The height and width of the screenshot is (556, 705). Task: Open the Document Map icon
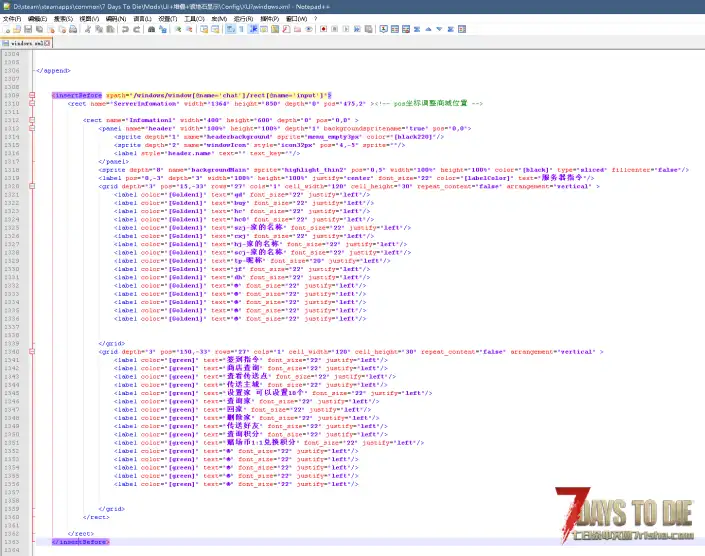point(275,29)
